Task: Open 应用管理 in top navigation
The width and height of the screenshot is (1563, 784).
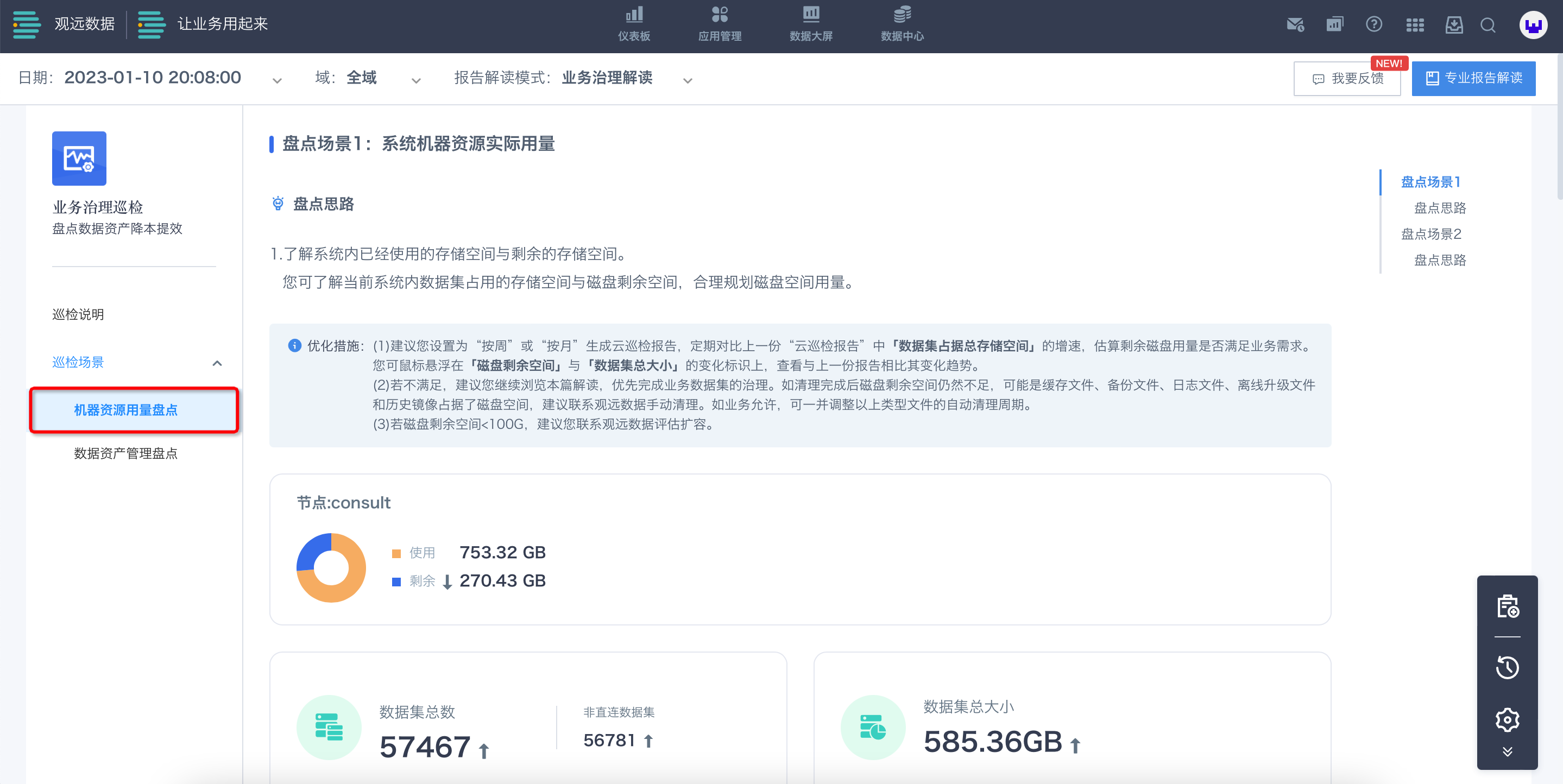Action: 720,24
